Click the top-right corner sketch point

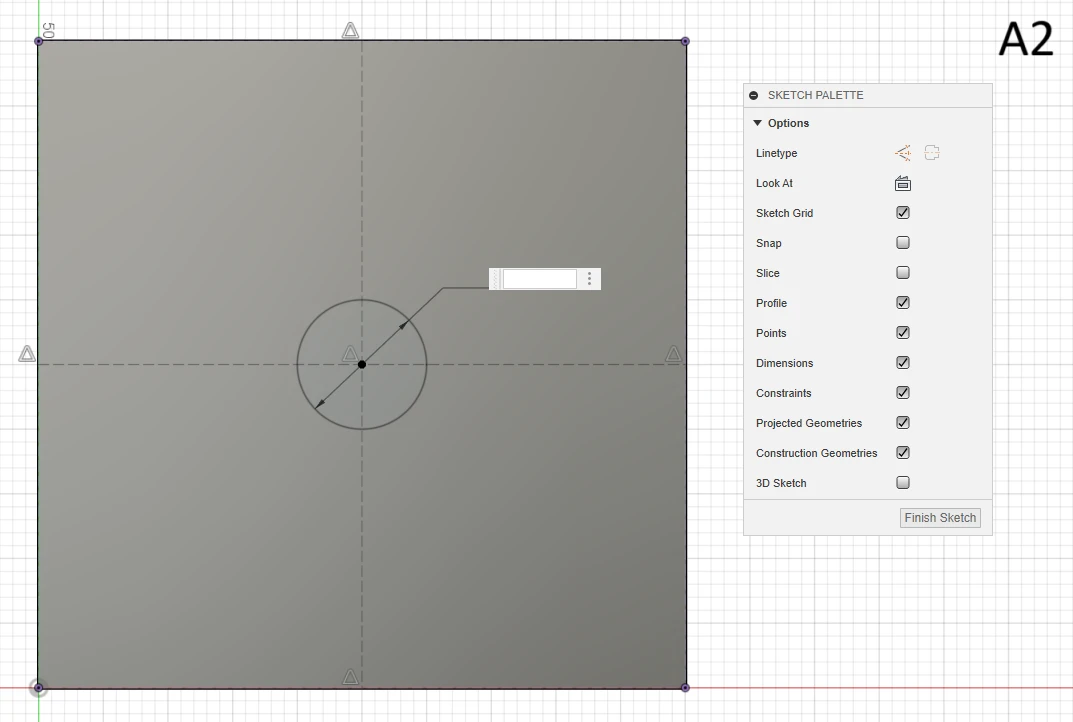[x=685, y=41]
